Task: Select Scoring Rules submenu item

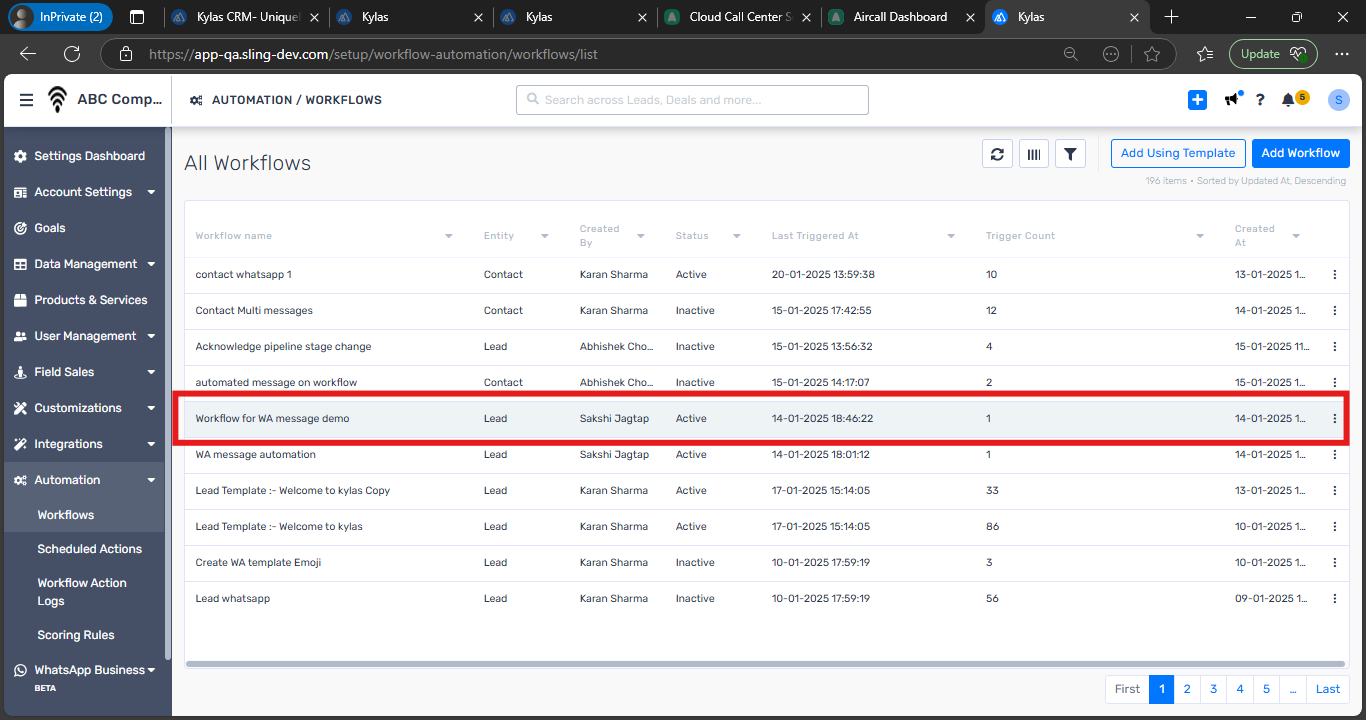Action: pyautogui.click(x=76, y=635)
